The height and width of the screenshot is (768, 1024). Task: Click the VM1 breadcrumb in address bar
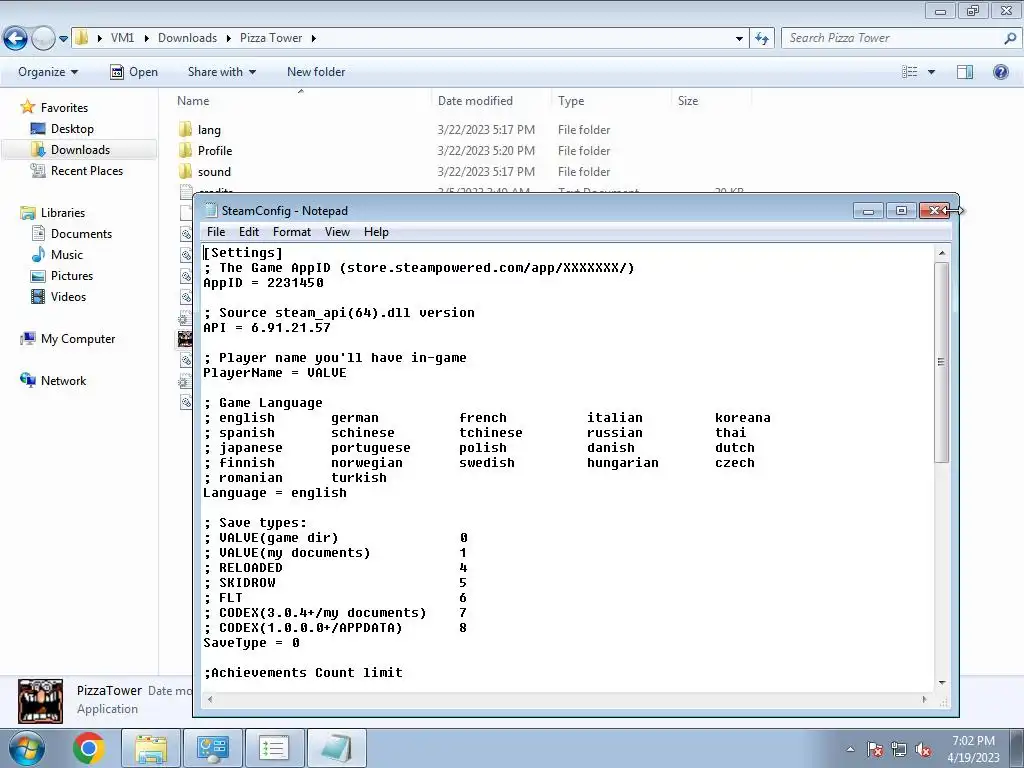122,38
